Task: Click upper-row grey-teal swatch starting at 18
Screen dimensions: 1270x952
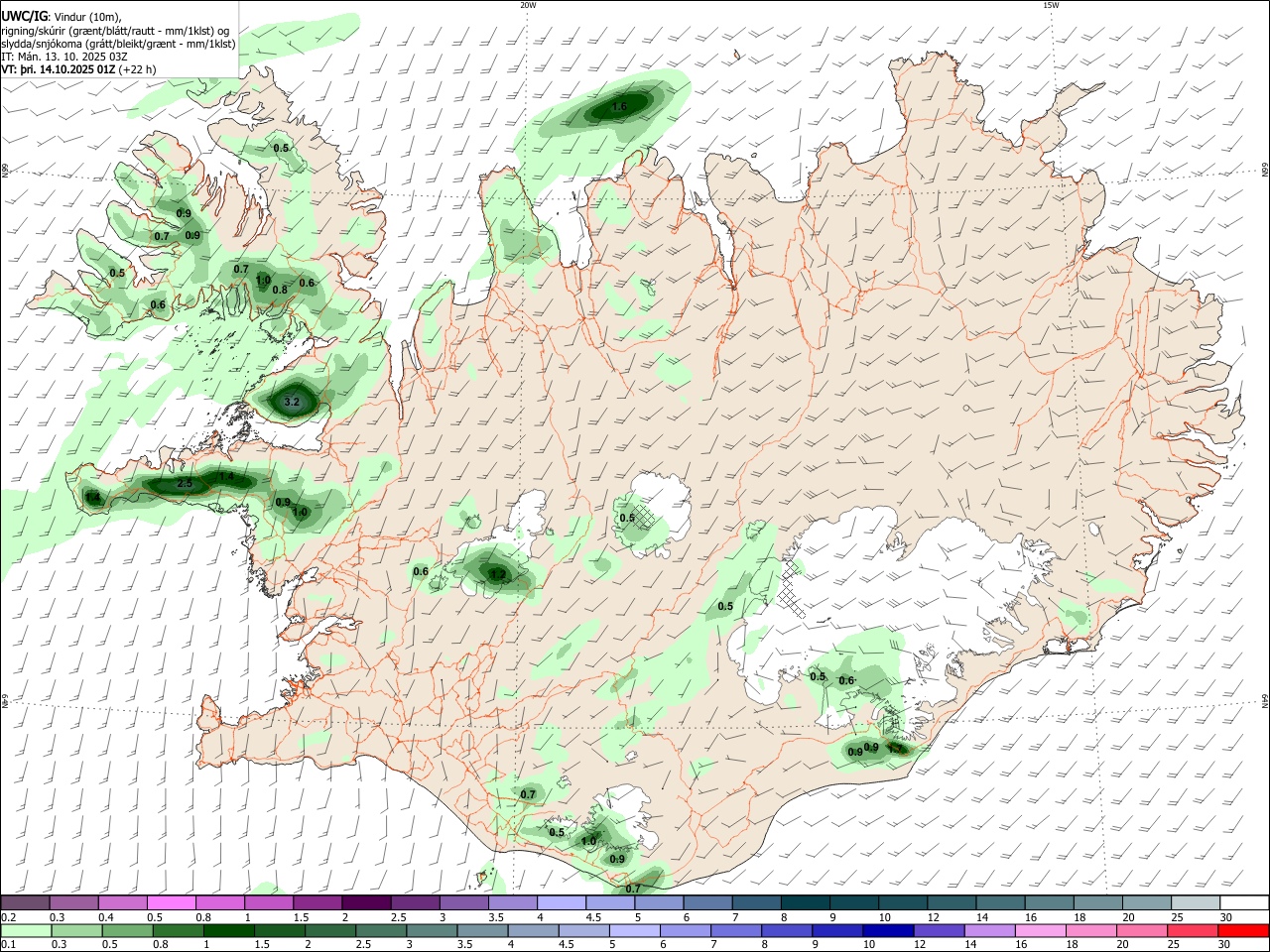Action: click(1098, 902)
